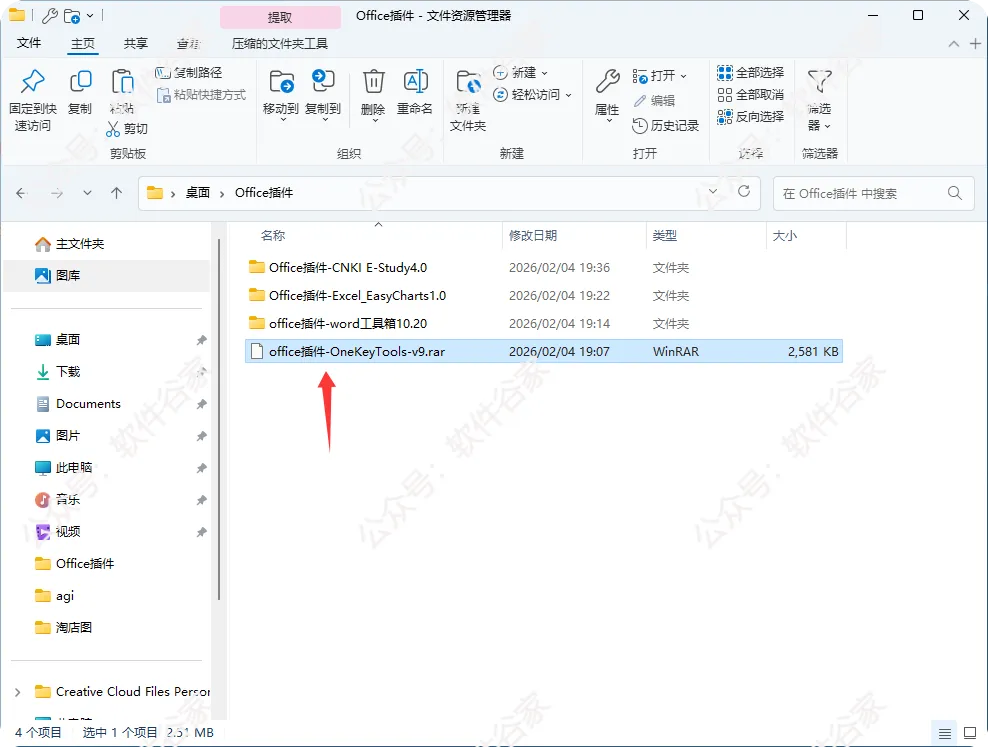
Task: Switch to the Share (共享) ribbon tab
Action: [135, 43]
